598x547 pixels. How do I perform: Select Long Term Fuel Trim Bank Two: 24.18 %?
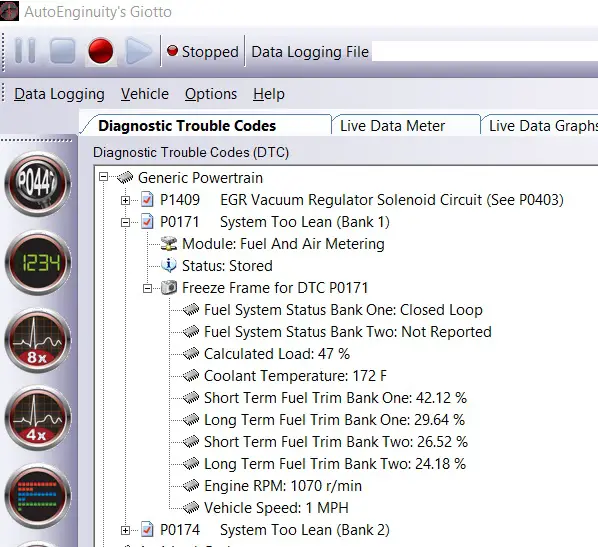(335, 464)
